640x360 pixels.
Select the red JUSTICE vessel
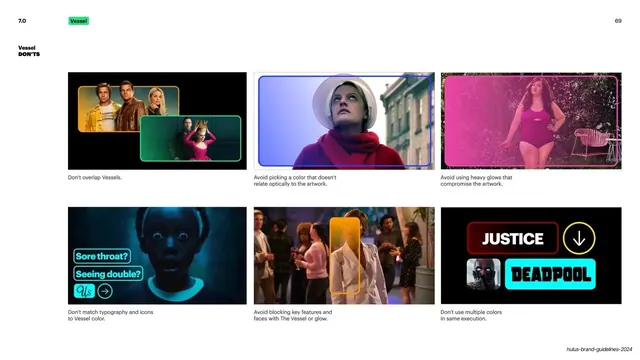[513, 238]
